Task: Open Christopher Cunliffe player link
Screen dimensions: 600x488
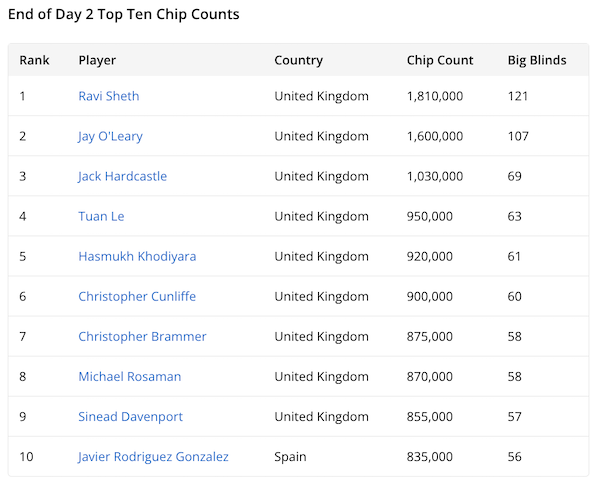Action: pos(137,296)
